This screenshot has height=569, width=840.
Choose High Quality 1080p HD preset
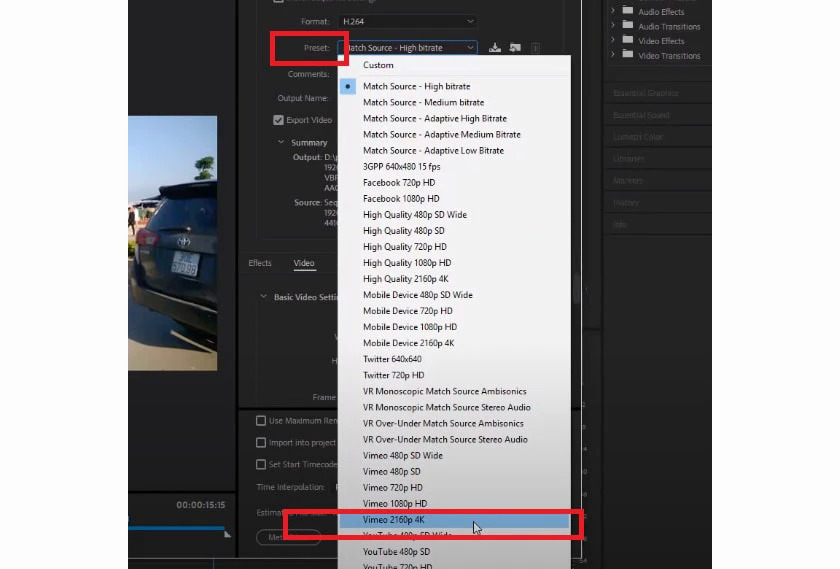[454, 263]
